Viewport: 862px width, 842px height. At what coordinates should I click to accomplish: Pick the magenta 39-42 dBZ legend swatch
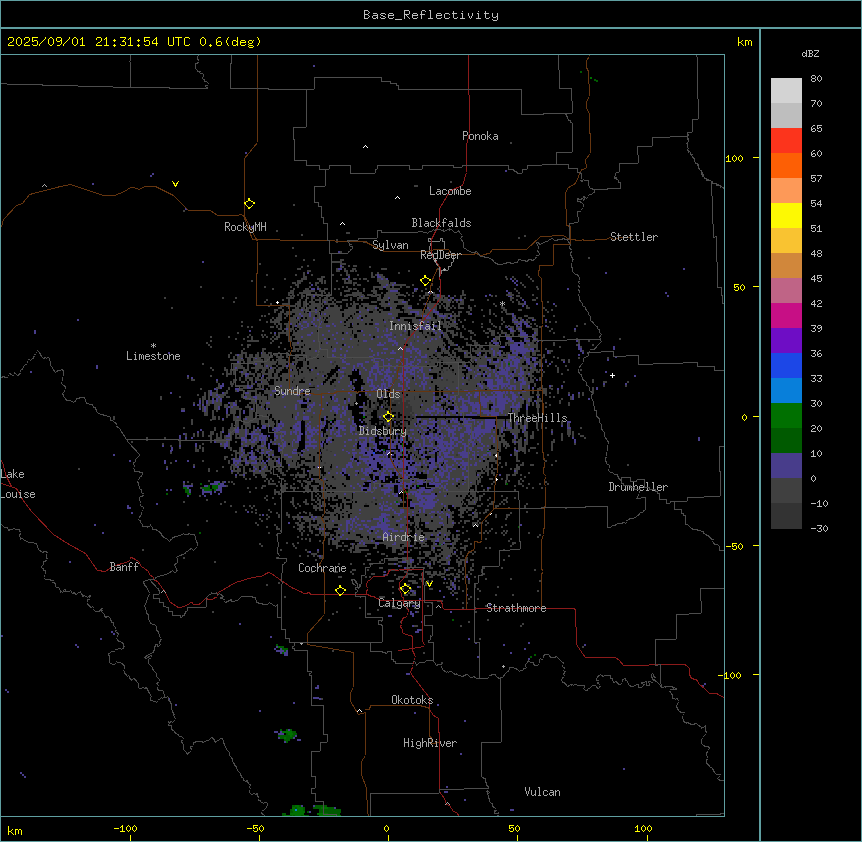[x=786, y=316]
